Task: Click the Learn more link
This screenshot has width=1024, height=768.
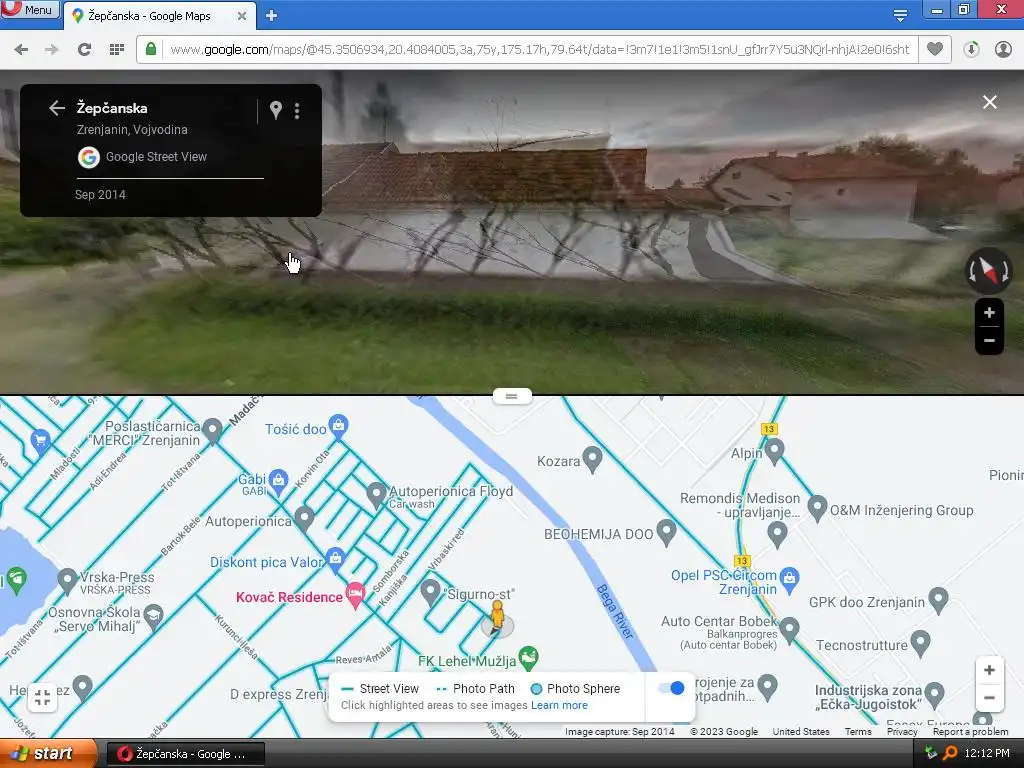Action: pos(559,705)
